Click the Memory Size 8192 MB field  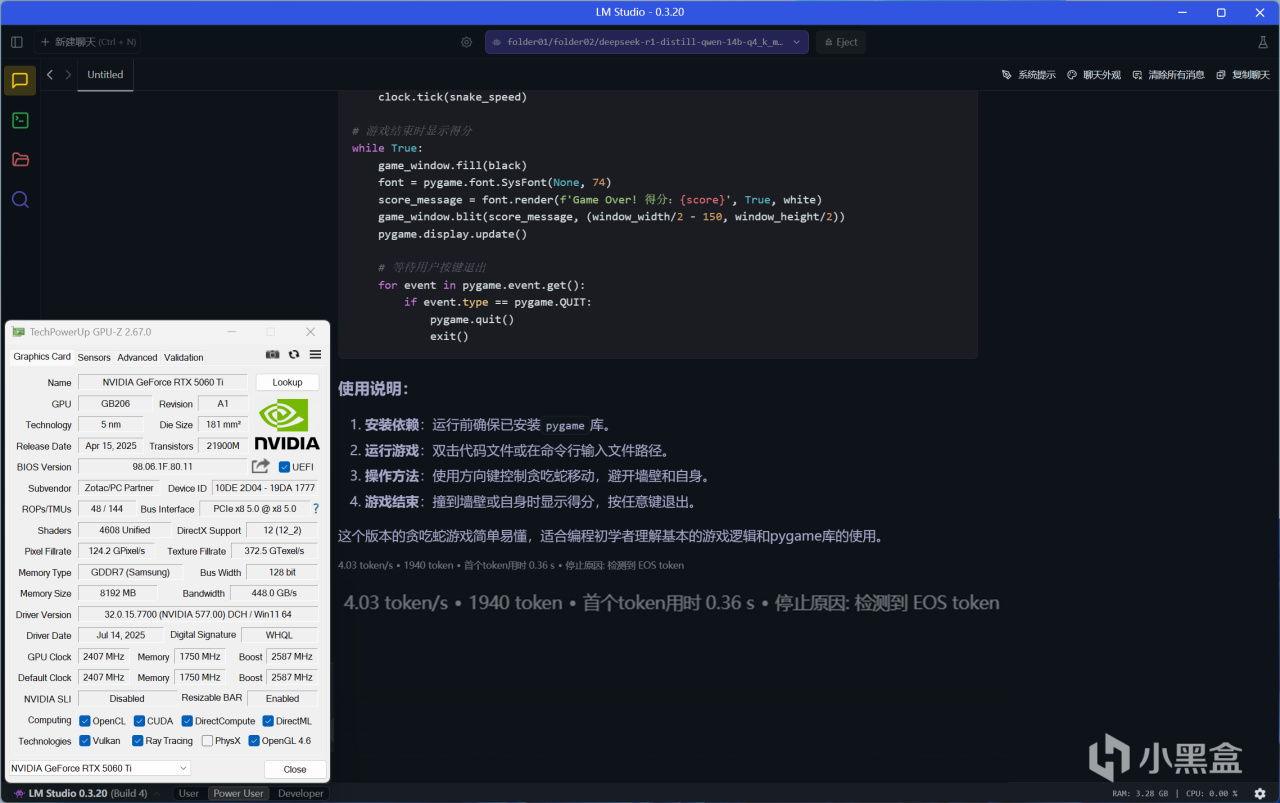coord(119,593)
